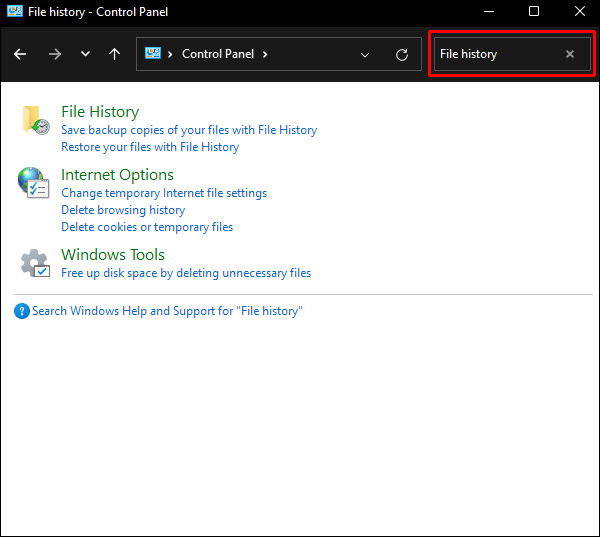Click inside the File history search field

coord(495,54)
